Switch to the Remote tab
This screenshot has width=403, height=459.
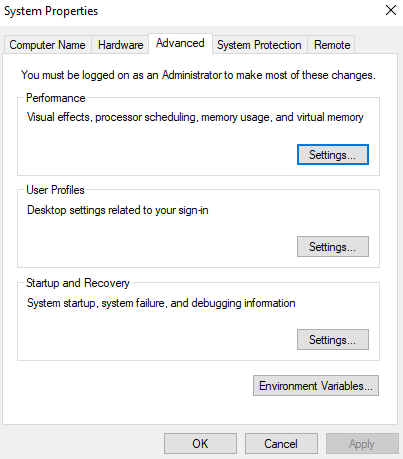[x=332, y=45]
